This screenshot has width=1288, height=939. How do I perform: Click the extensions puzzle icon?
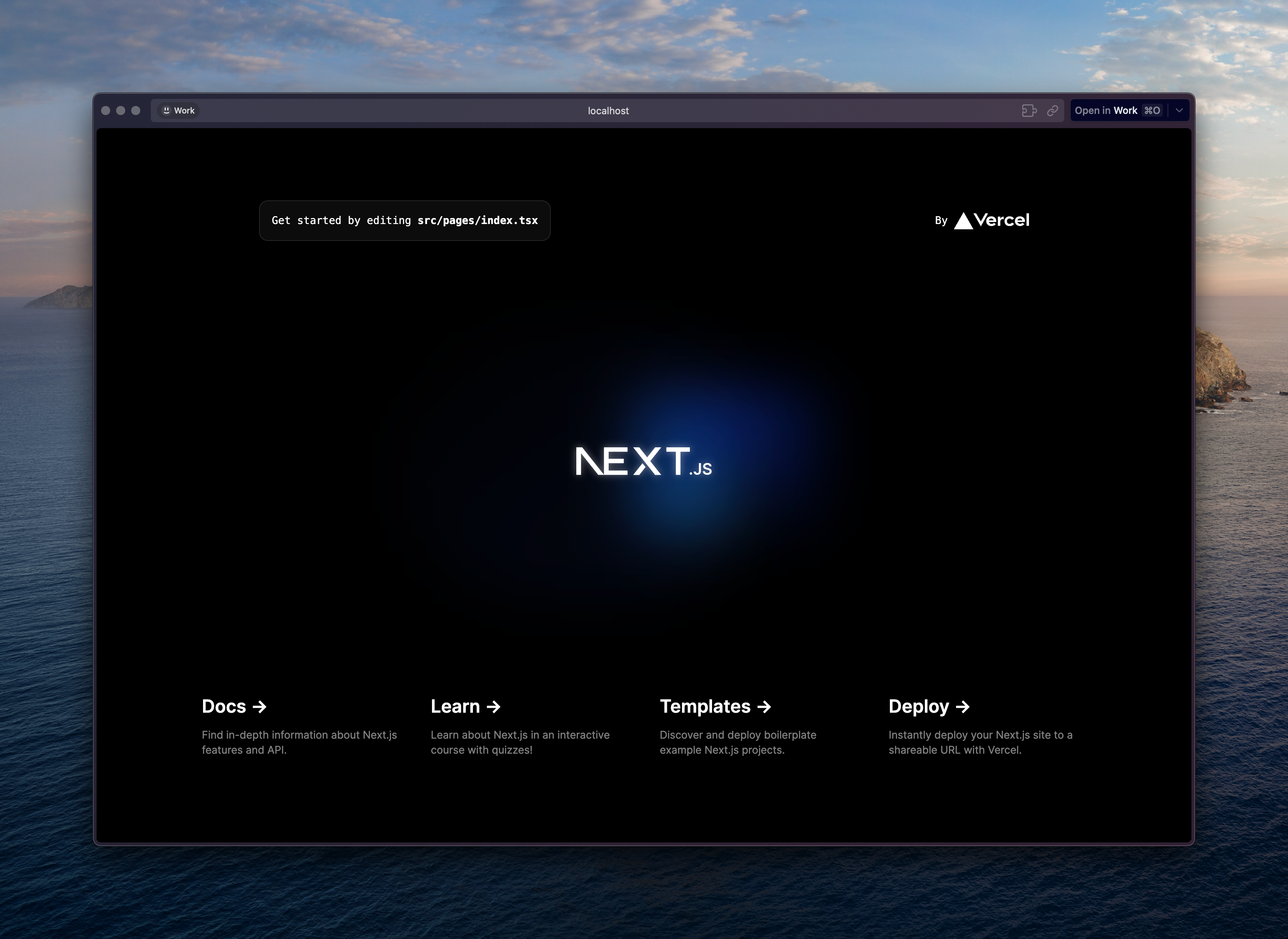click(1029, 110)
